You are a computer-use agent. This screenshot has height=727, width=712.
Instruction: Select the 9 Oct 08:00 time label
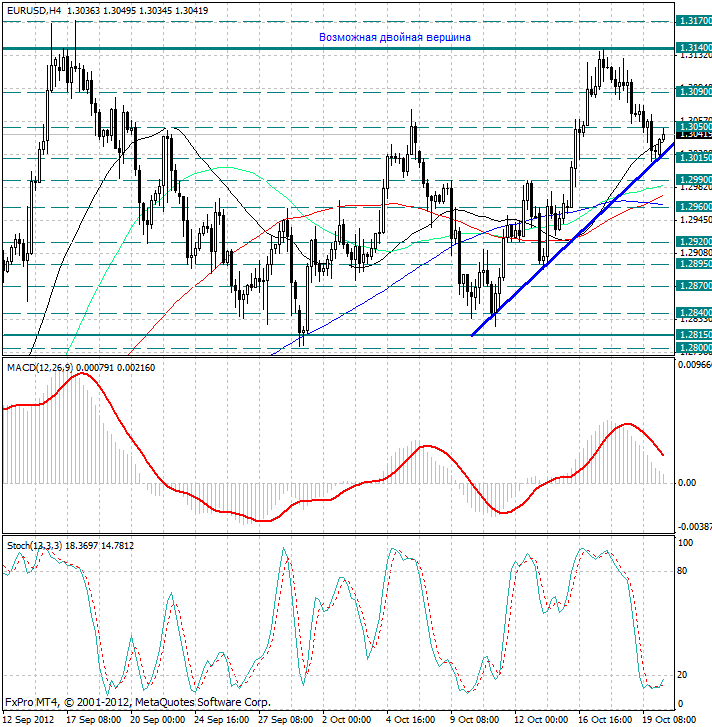475,720
